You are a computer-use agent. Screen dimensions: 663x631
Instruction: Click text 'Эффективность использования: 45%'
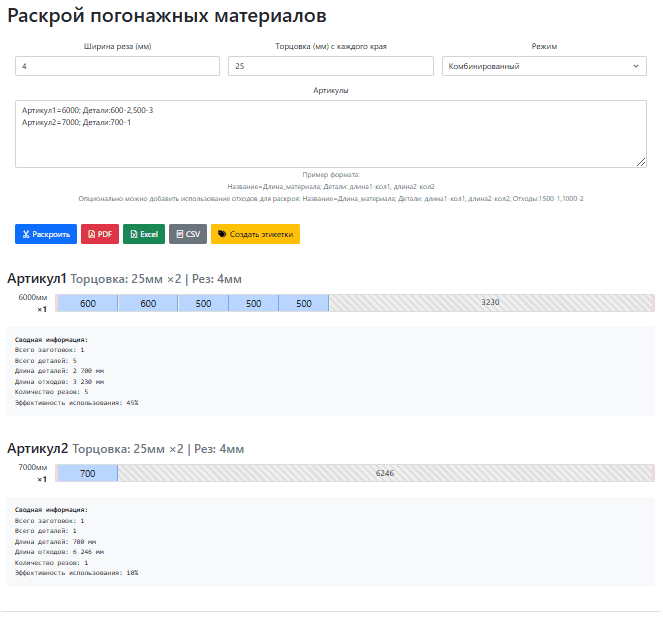pos(77,403)
